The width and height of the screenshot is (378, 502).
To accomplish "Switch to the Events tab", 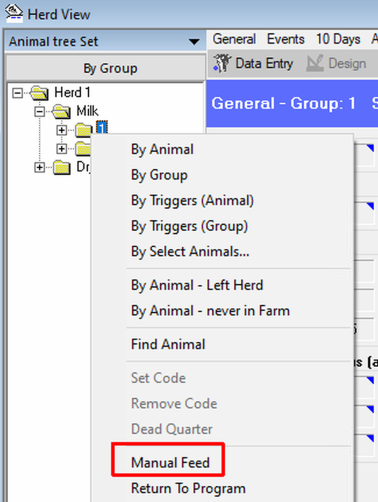I will coord(286,39).
